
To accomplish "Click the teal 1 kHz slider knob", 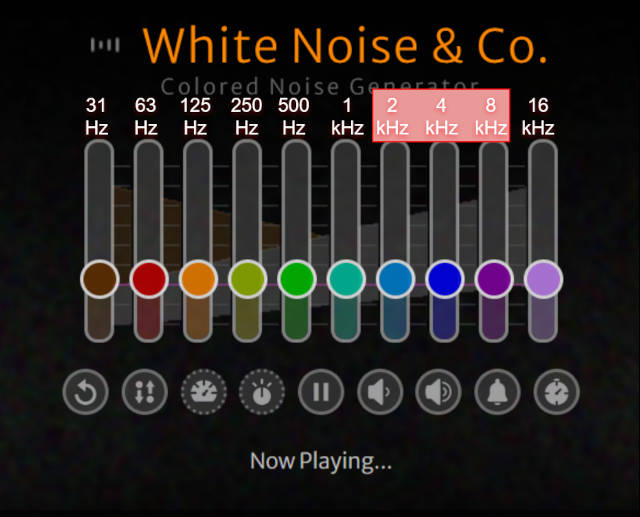I will pyautogui.click(x=346, y=279).
